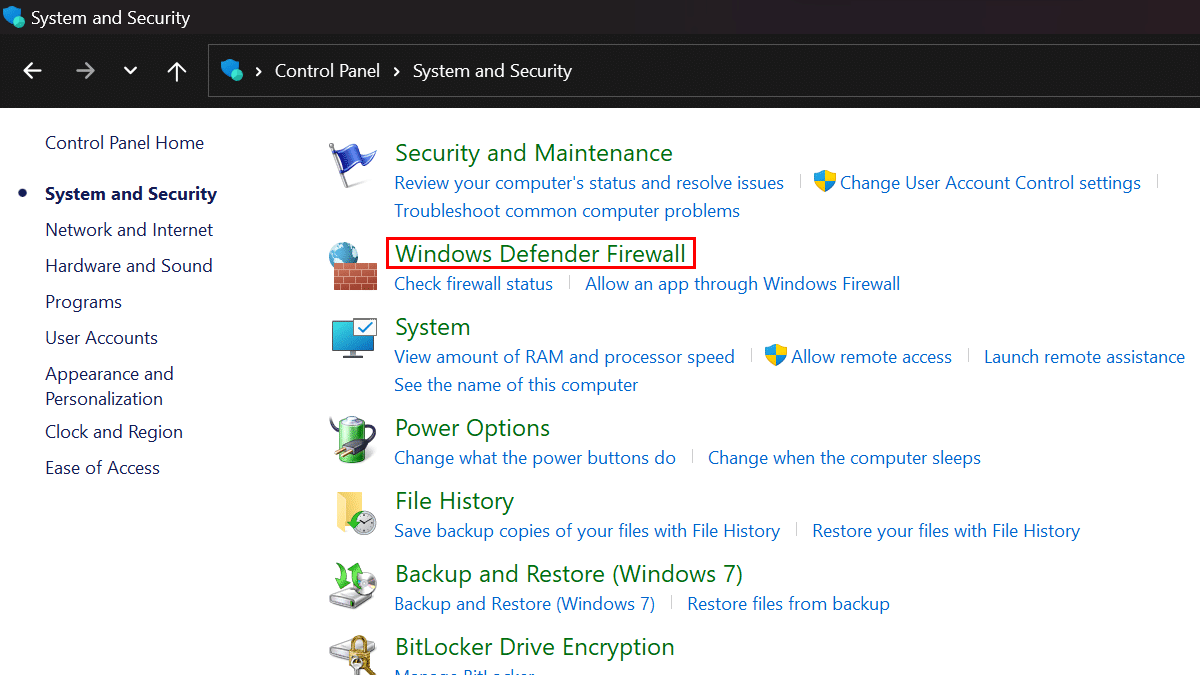Image resolution: width=1200 pixels, height=675 pixels.
Task: Select Programs category in sidebar
Action: [x=83, y=302]
